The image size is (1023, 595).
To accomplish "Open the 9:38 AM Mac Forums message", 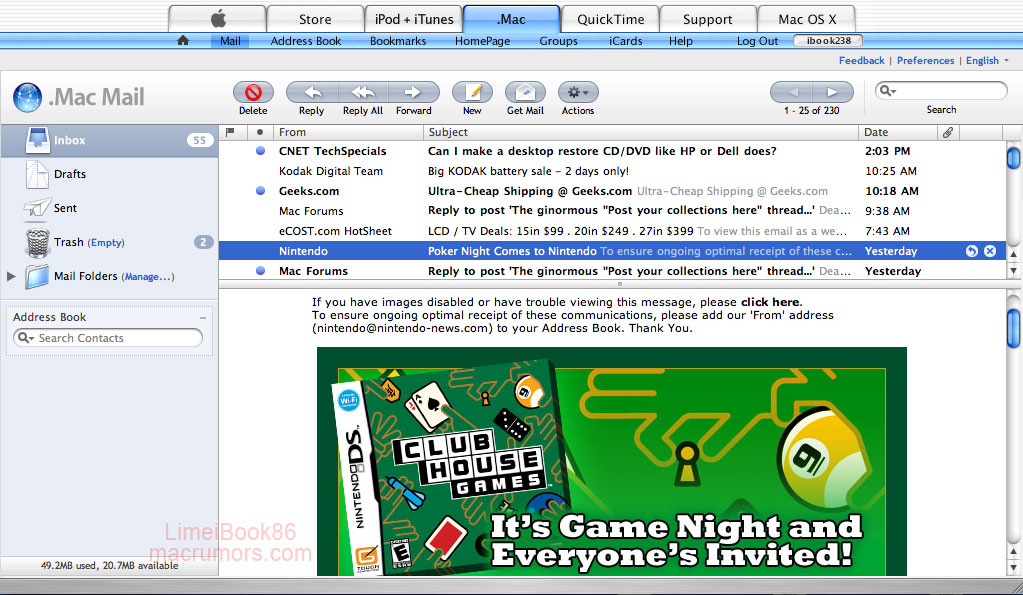I will (612, 211).
